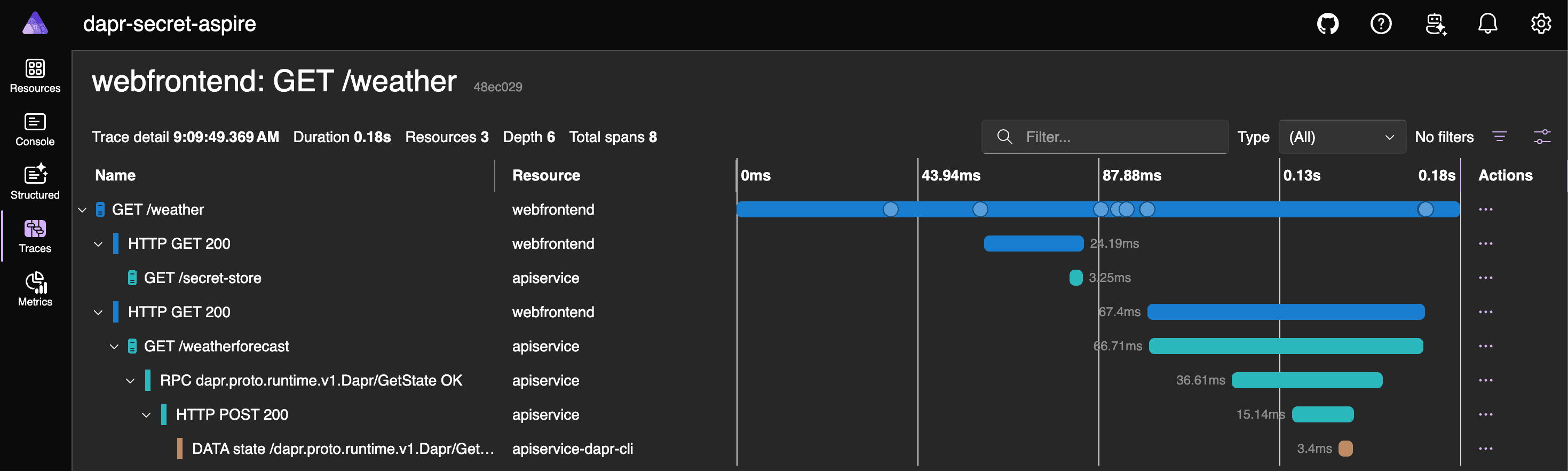Collapse the GET /weatherforecast span
This screenshot has height=471, width=1568.
tap(114, 347)
